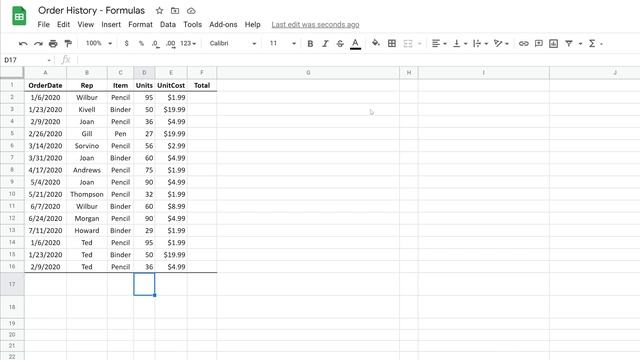Open the Format menu
640x360 pixels.
[x=140, y=24]
